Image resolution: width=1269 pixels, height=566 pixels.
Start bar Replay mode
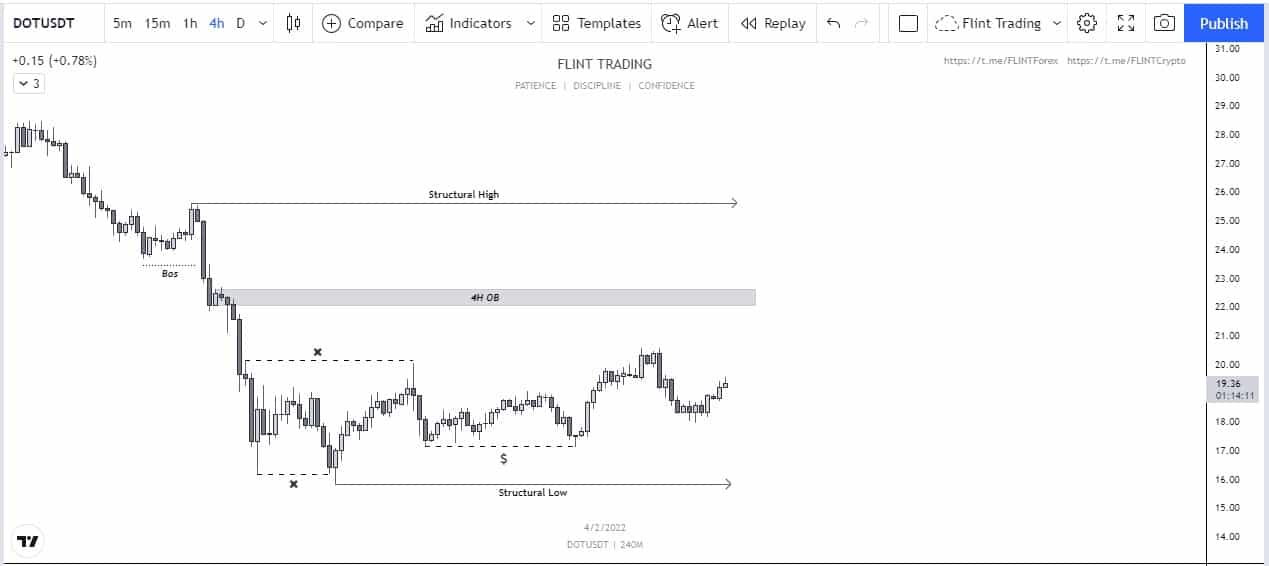(773, 23)
